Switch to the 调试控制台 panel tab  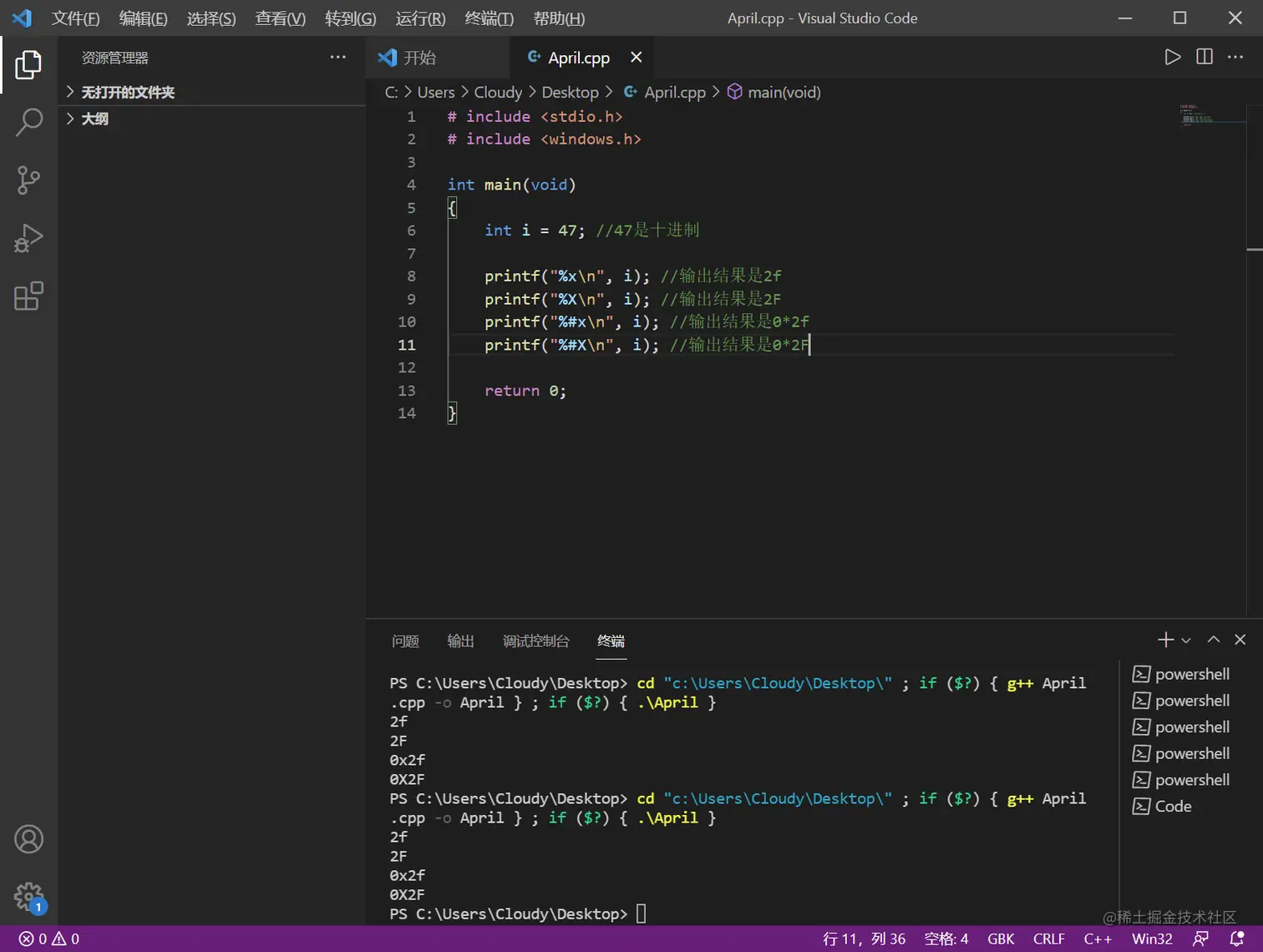click(x=535, y=641)
